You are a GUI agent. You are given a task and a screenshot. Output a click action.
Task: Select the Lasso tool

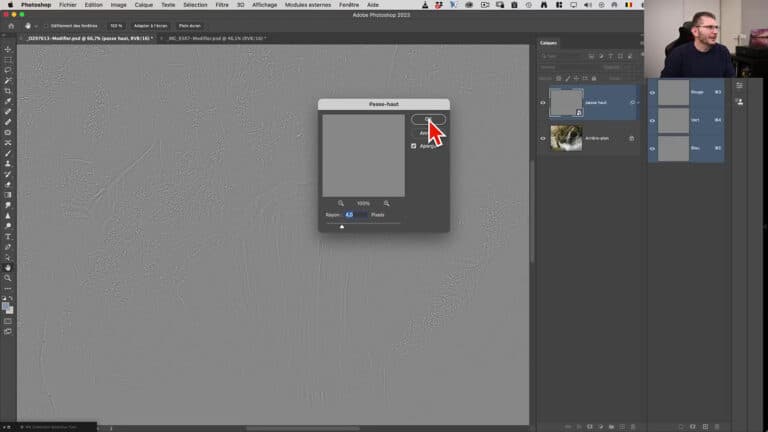click(8, 70)
